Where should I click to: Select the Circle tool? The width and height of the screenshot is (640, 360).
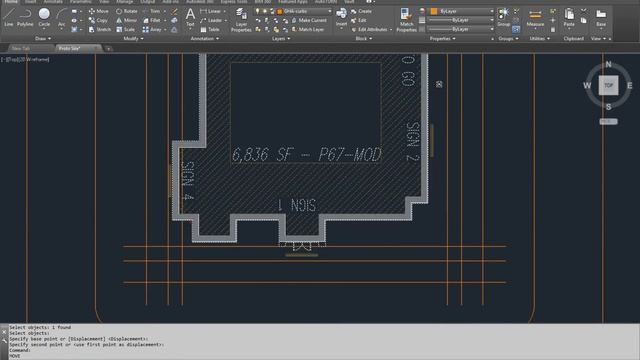(x=44, y=18)
